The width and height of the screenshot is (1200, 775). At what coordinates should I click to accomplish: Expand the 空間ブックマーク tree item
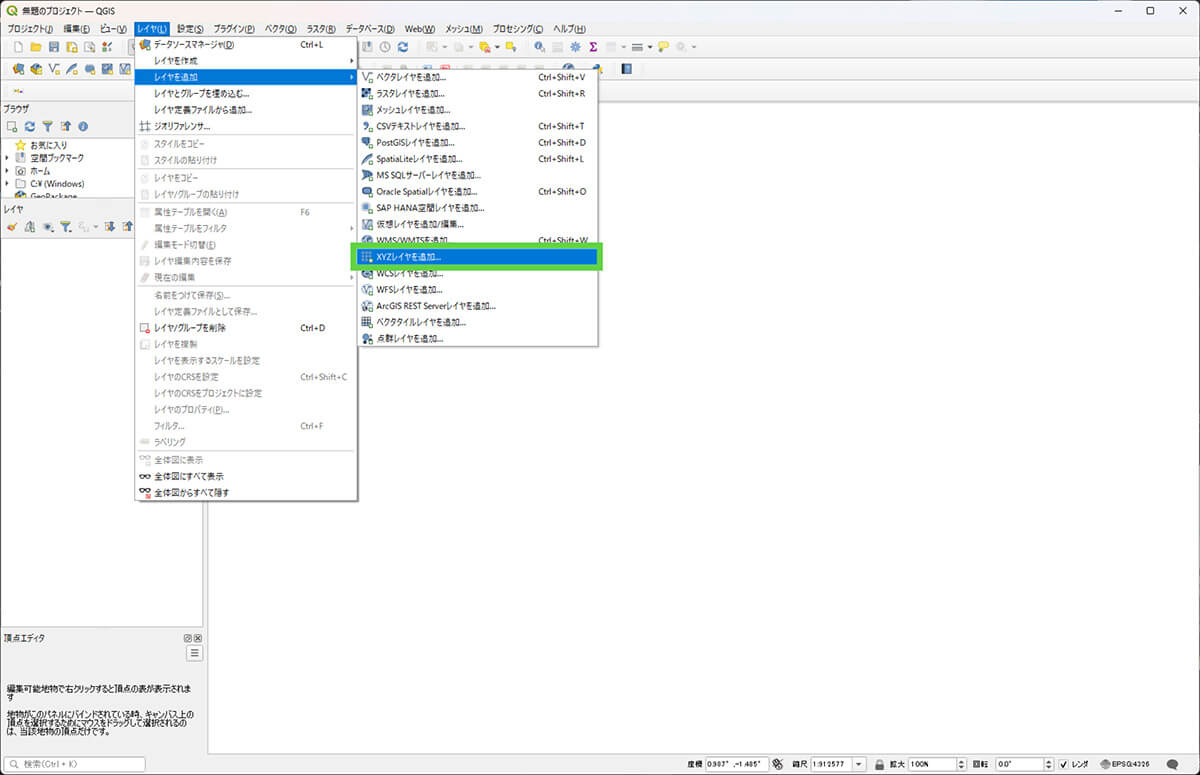click(8, 158)
